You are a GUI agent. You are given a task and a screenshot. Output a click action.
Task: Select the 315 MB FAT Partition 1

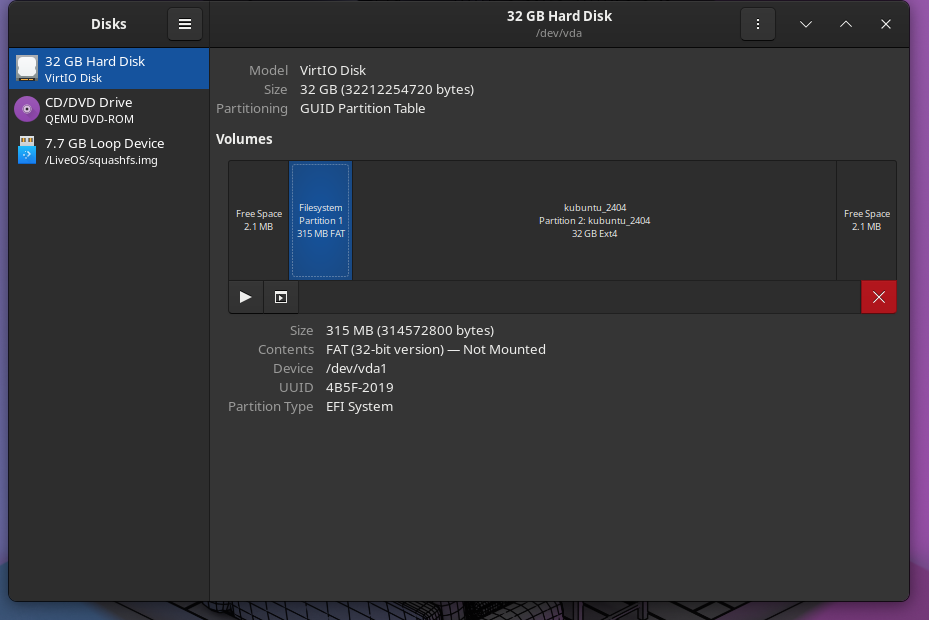pos(320,220)
